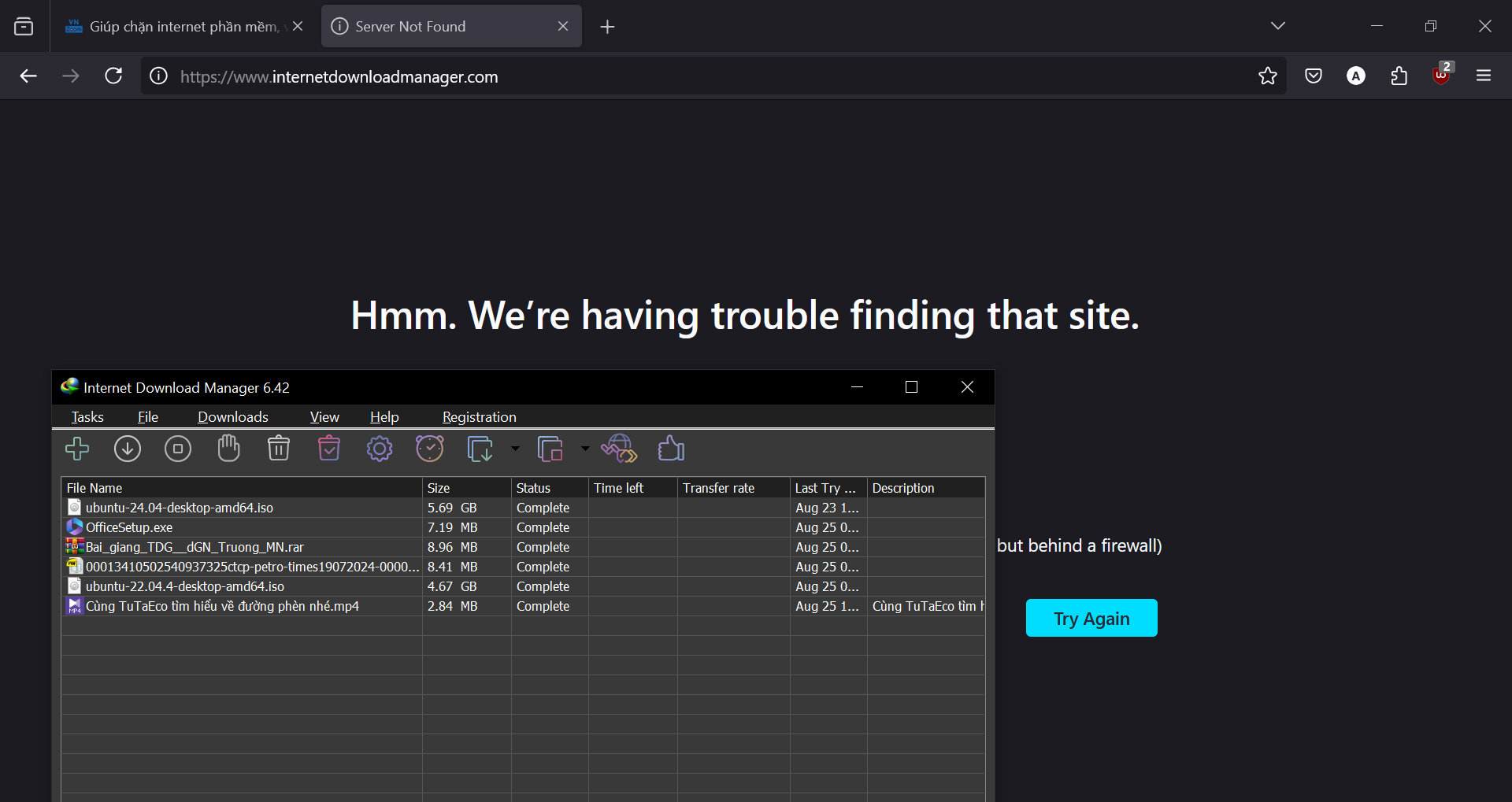1512x802 pixels.
Task: Click Add URL plus icon in IDM
Action: 77,449
